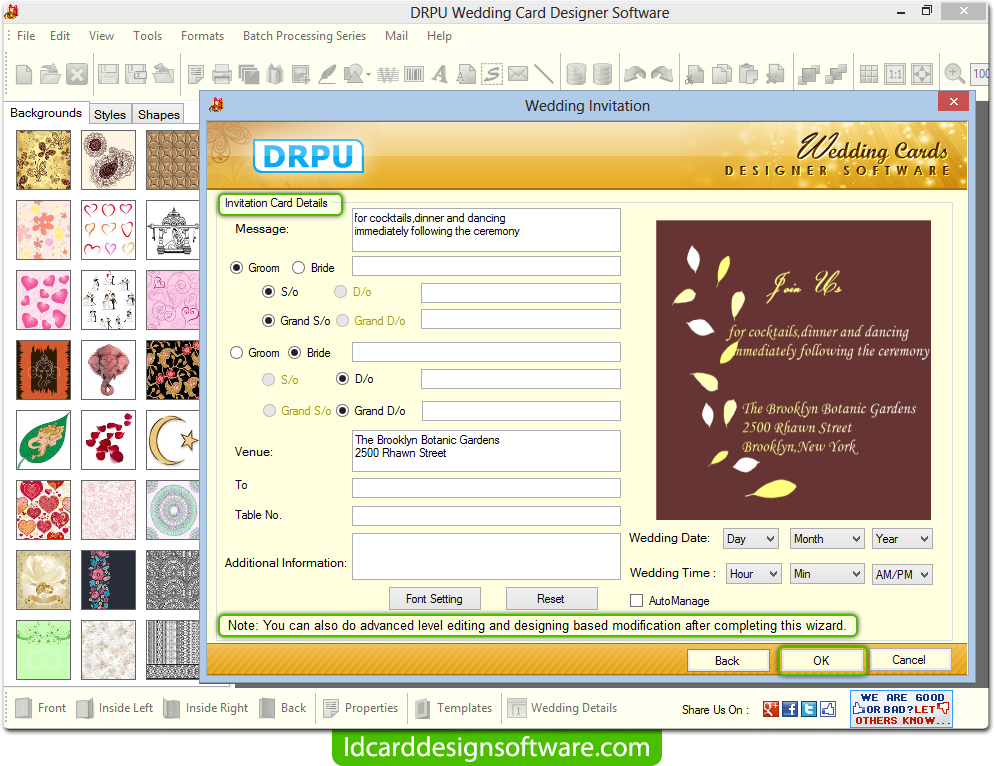Open the Wedding Time Min dropdown
Screen dimensions: 994x766
click(827, 574)
